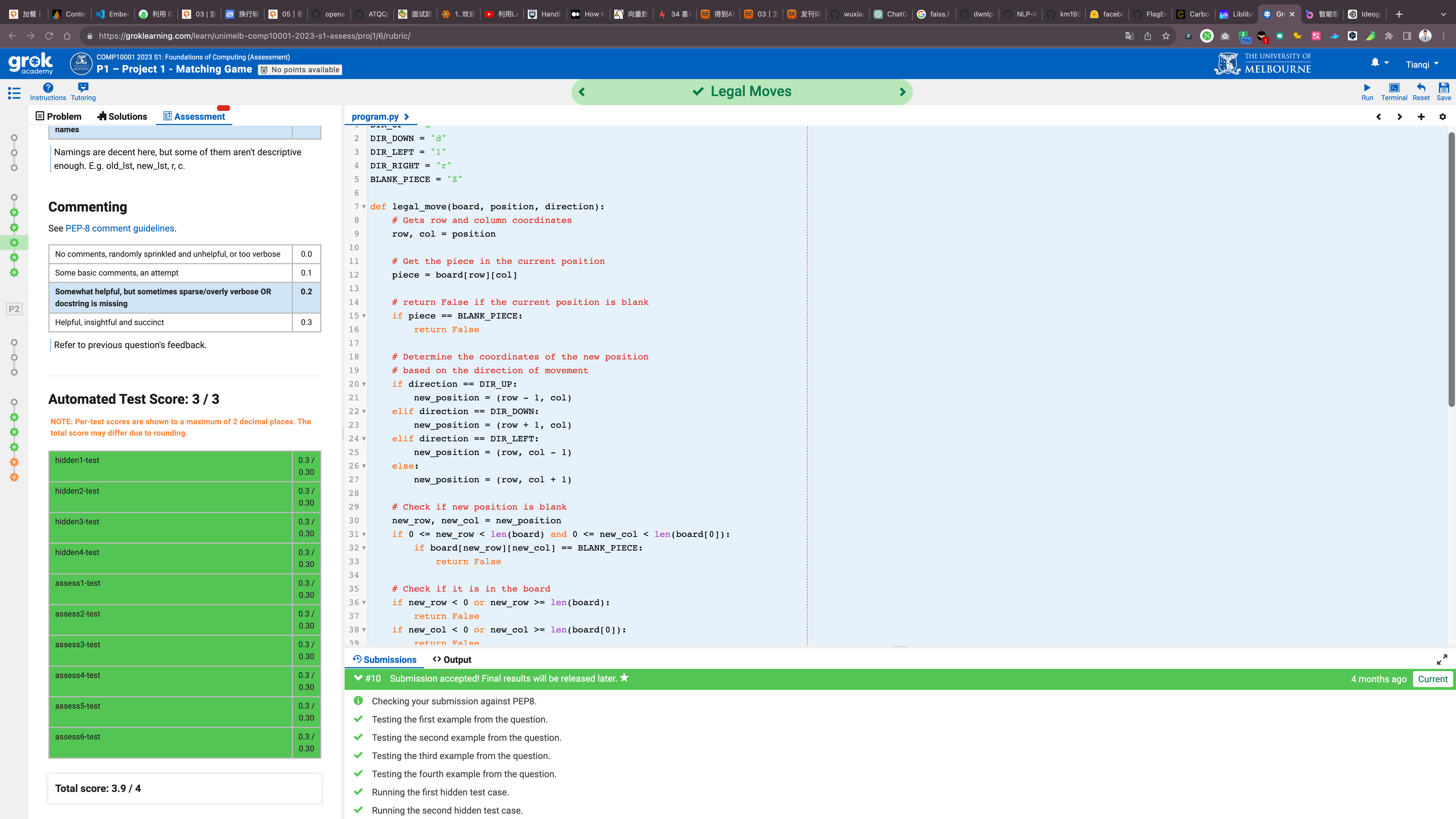Go to the previous slide before Legal Moves

(582, 92)
